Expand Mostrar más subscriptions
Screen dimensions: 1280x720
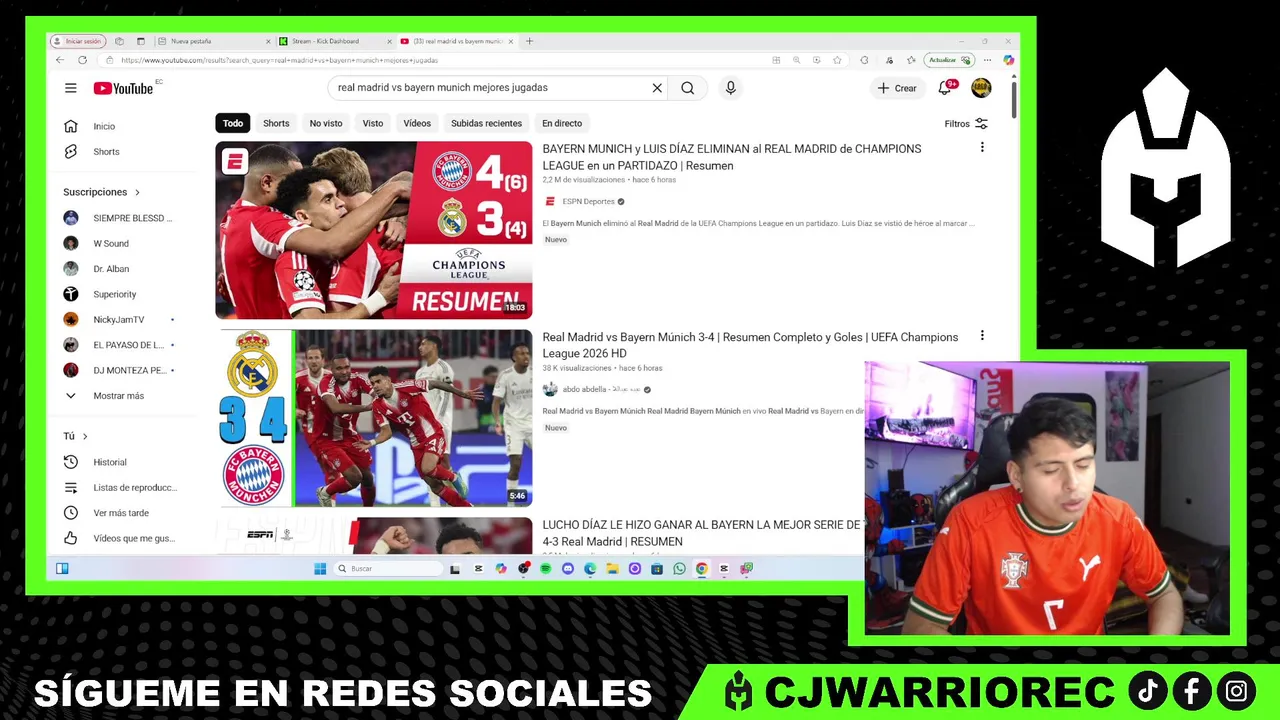105,396
